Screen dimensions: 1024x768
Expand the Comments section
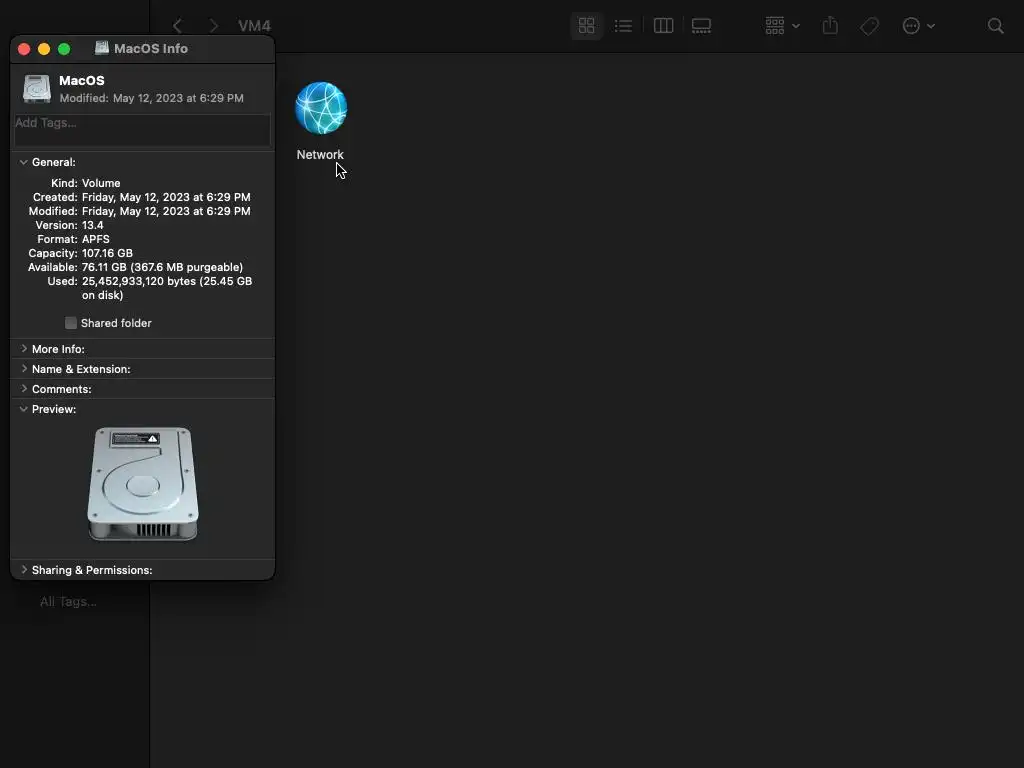point(24,389)
